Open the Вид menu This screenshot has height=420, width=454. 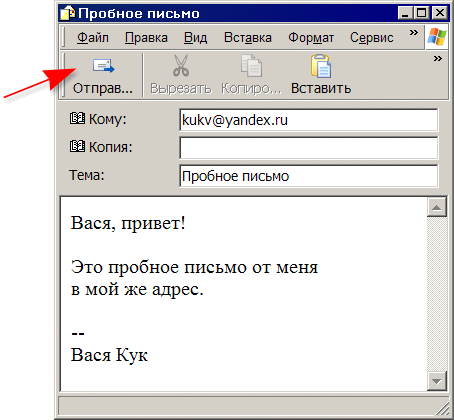[x=195, y=37]
